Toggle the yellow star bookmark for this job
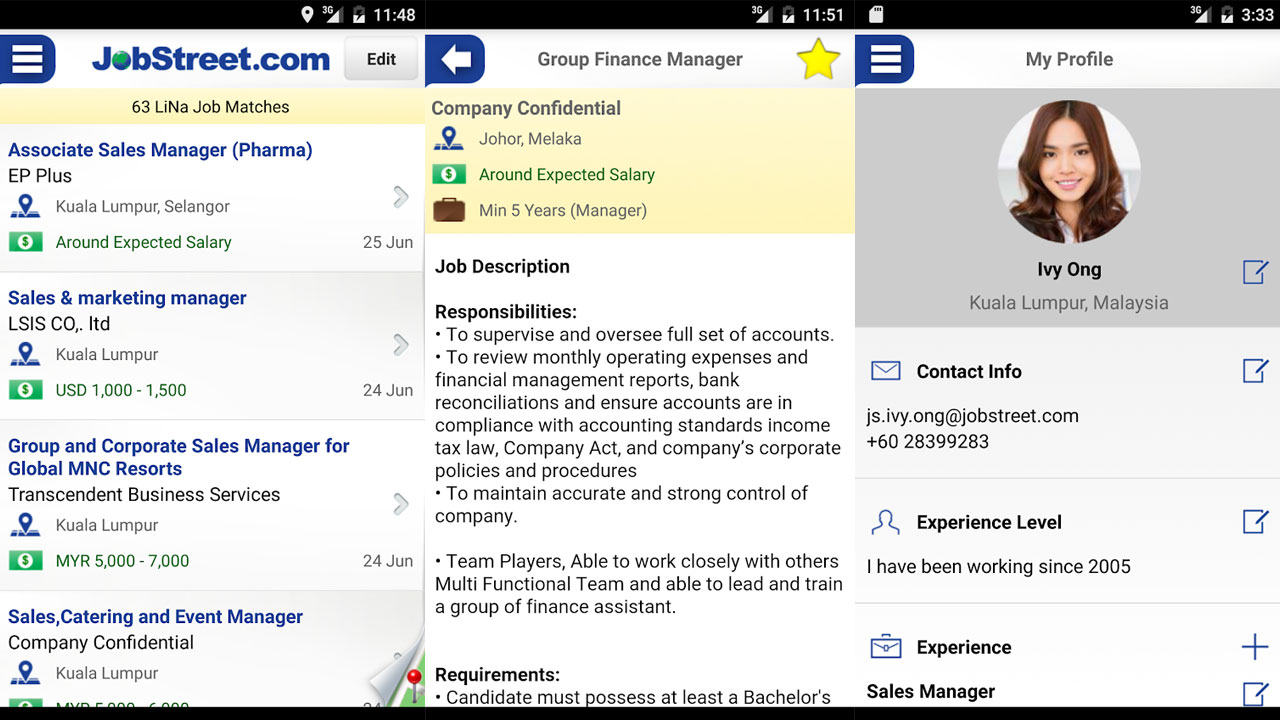The image size is (1280, 720). 818,60
